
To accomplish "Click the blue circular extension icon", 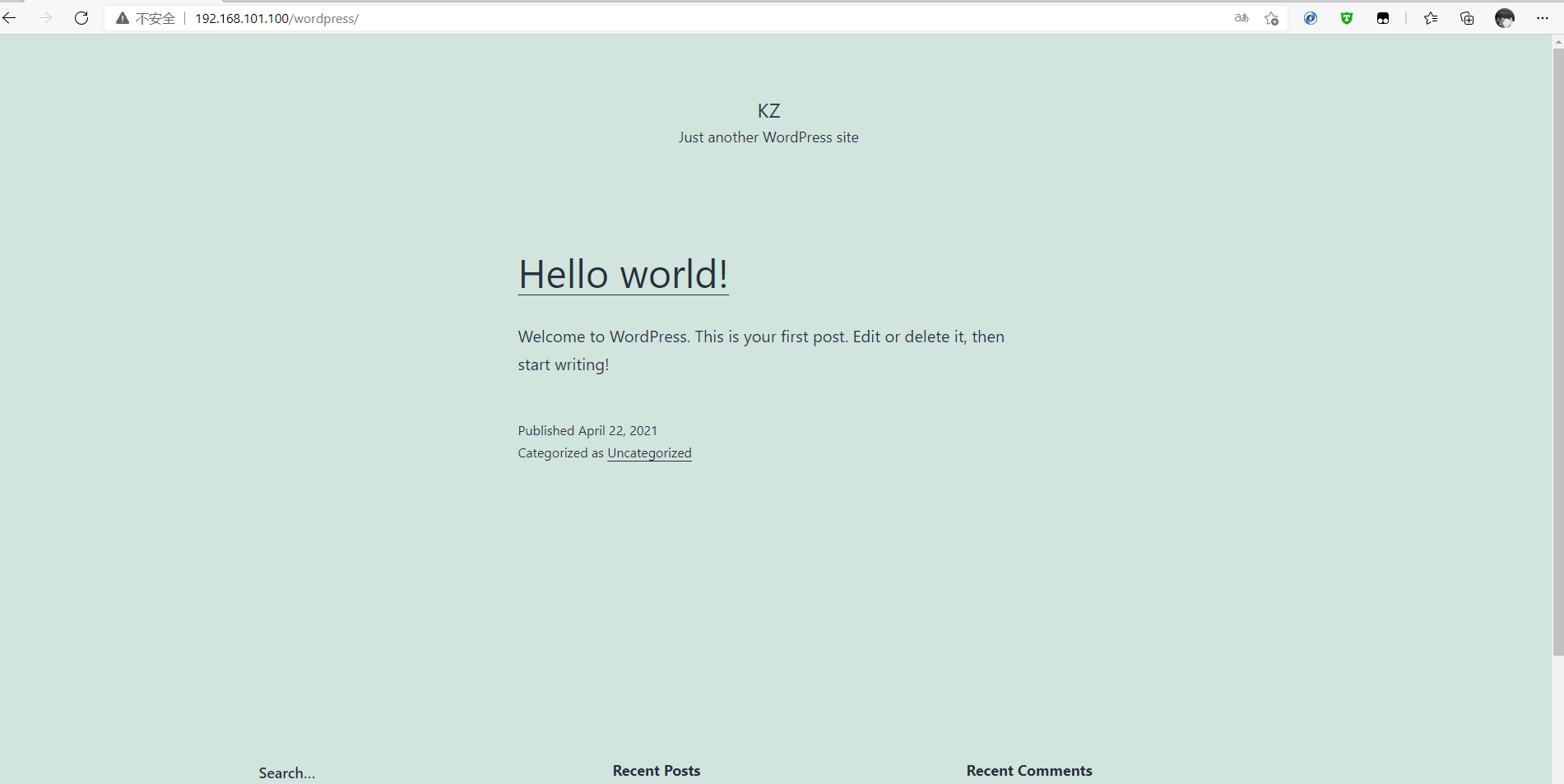I will pos(1311,18).
